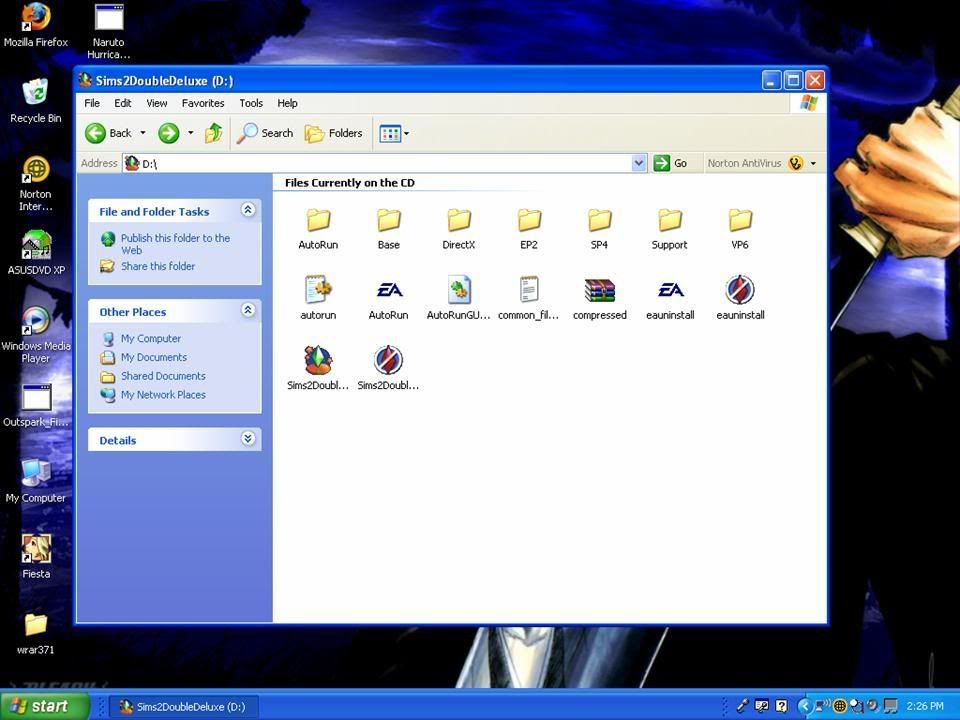Open the Help menu

click(287, 103)
